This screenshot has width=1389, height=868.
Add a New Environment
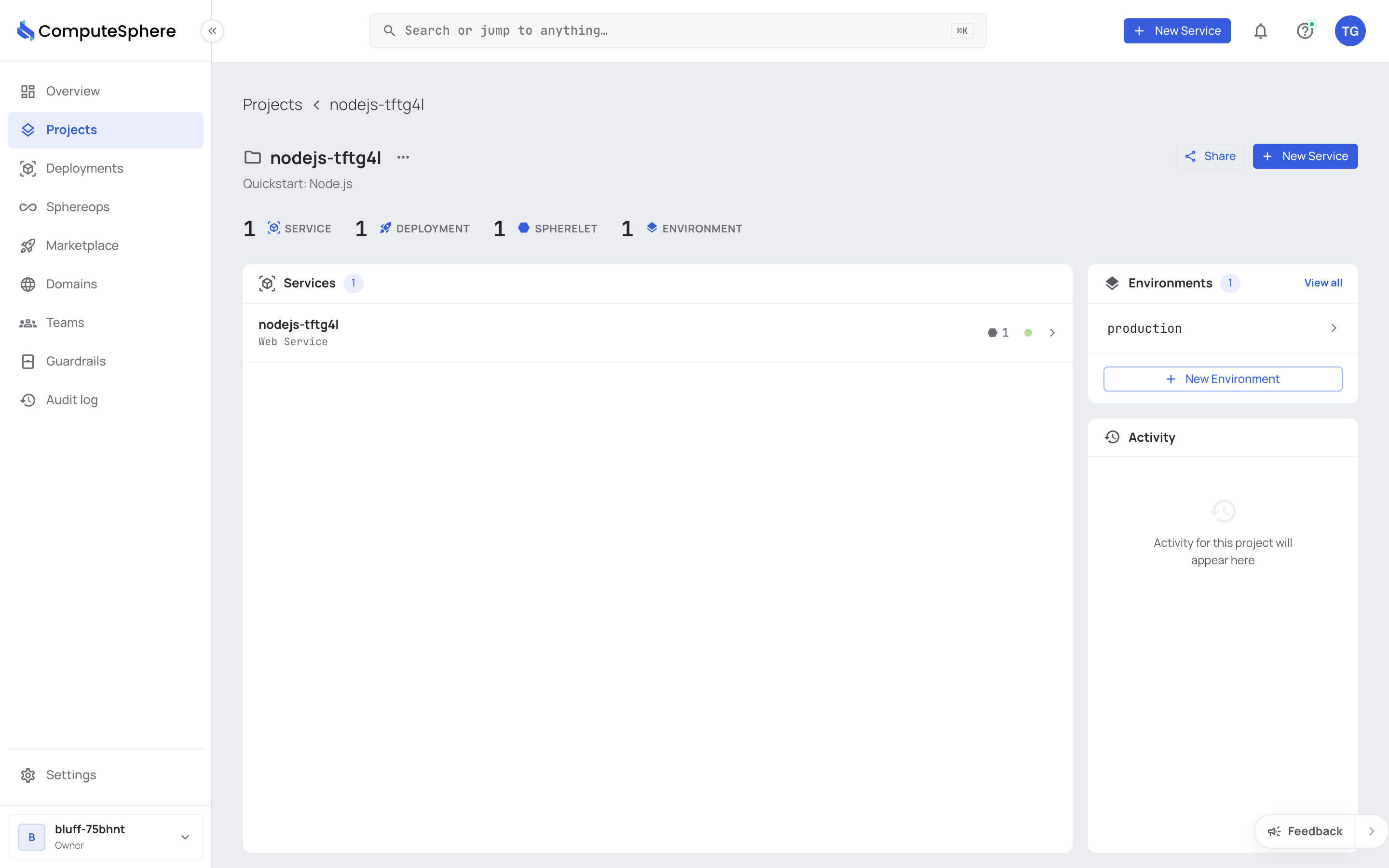pyautogui.click(x=1223, y=379)
